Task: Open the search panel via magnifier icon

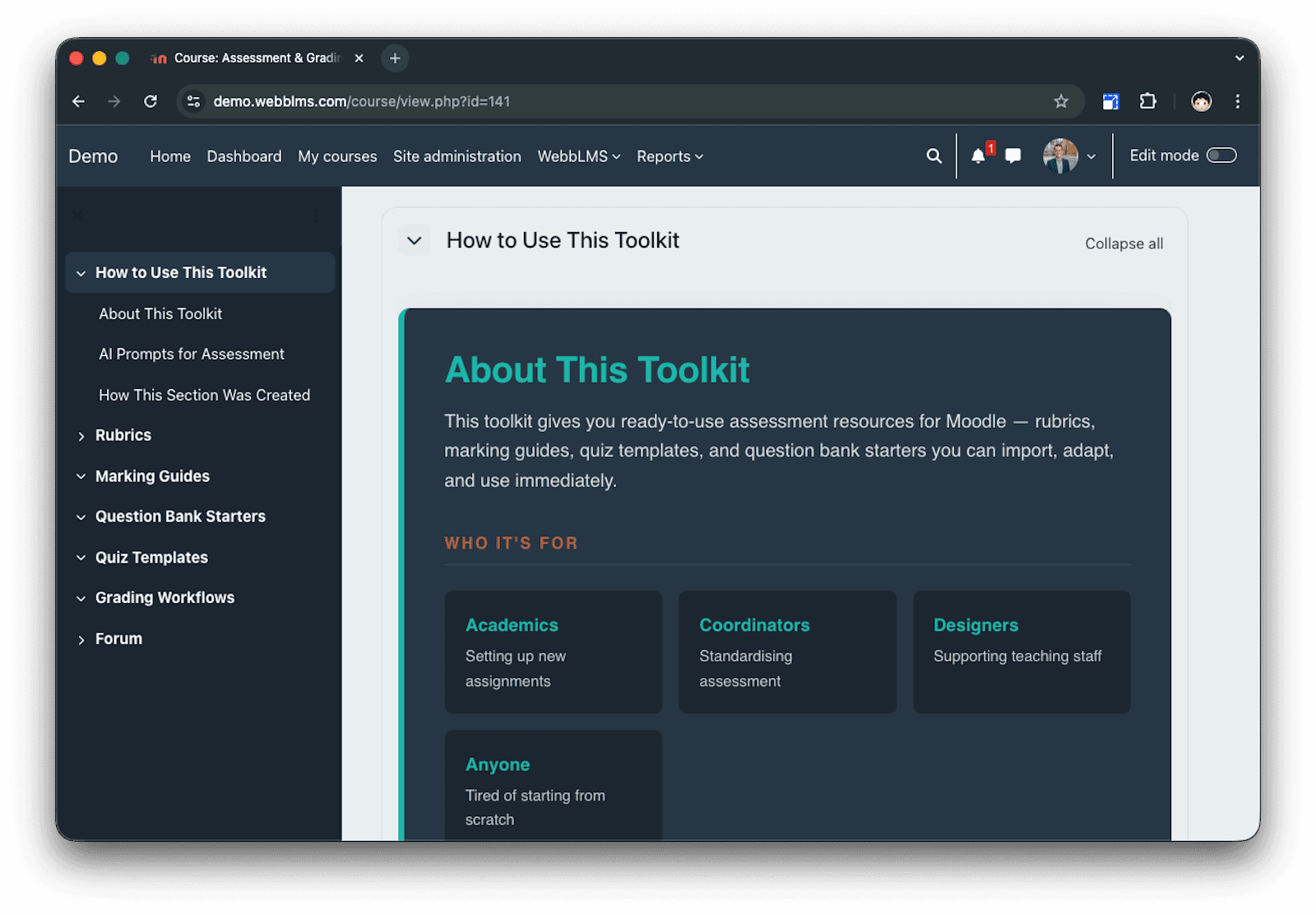Action: tap(934, 156)
